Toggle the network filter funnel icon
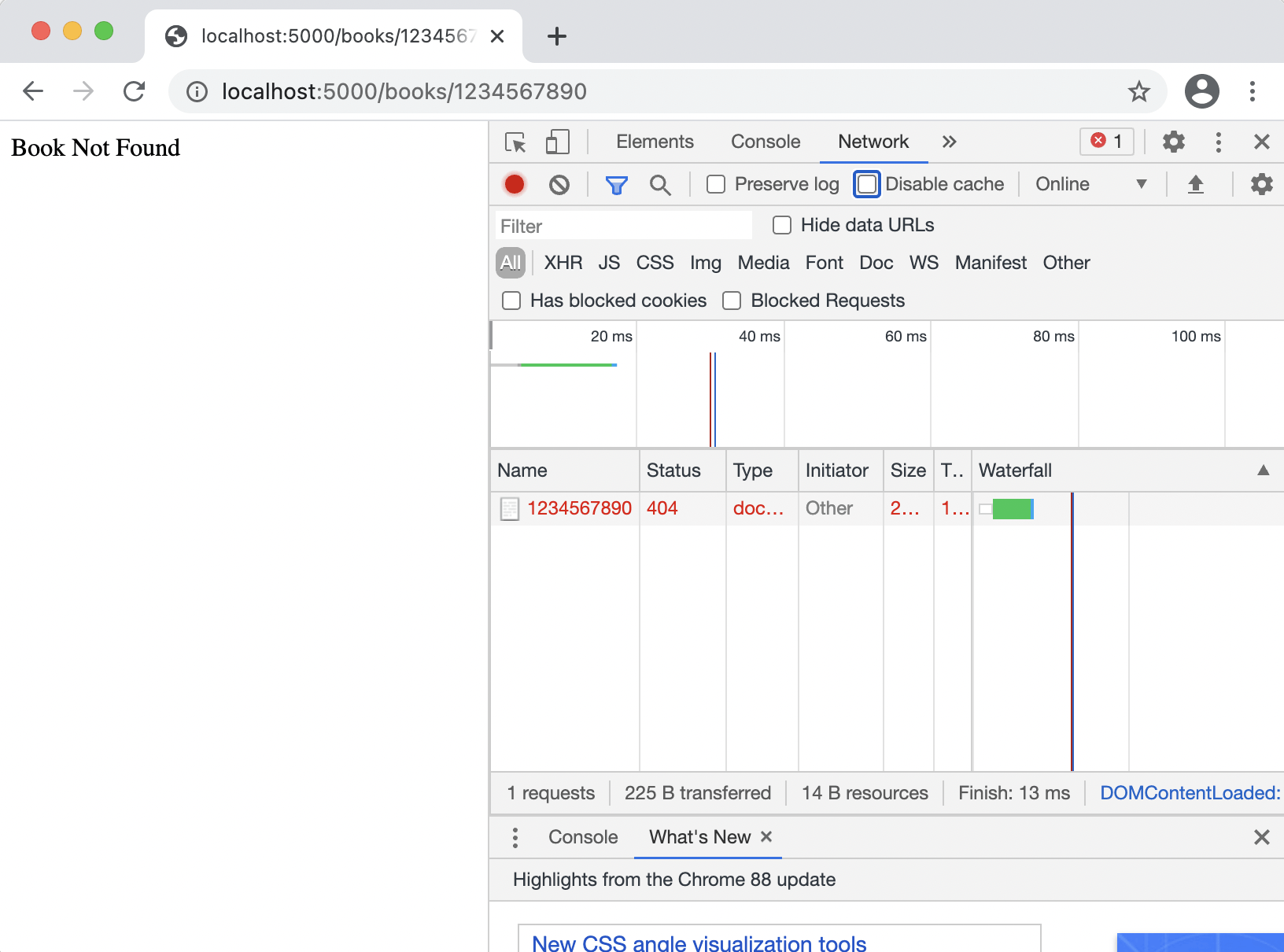Image resolution: width=1284 pixels, height=952 pixels. coord(616,185)
